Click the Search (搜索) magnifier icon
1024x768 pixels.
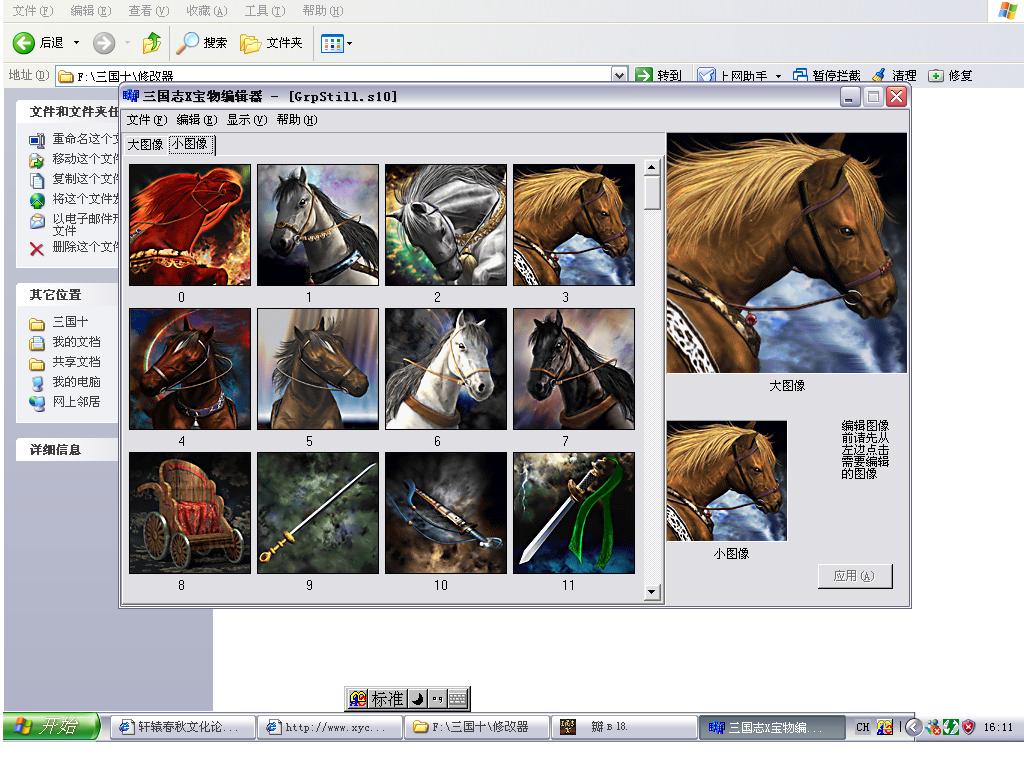point(187,43)
